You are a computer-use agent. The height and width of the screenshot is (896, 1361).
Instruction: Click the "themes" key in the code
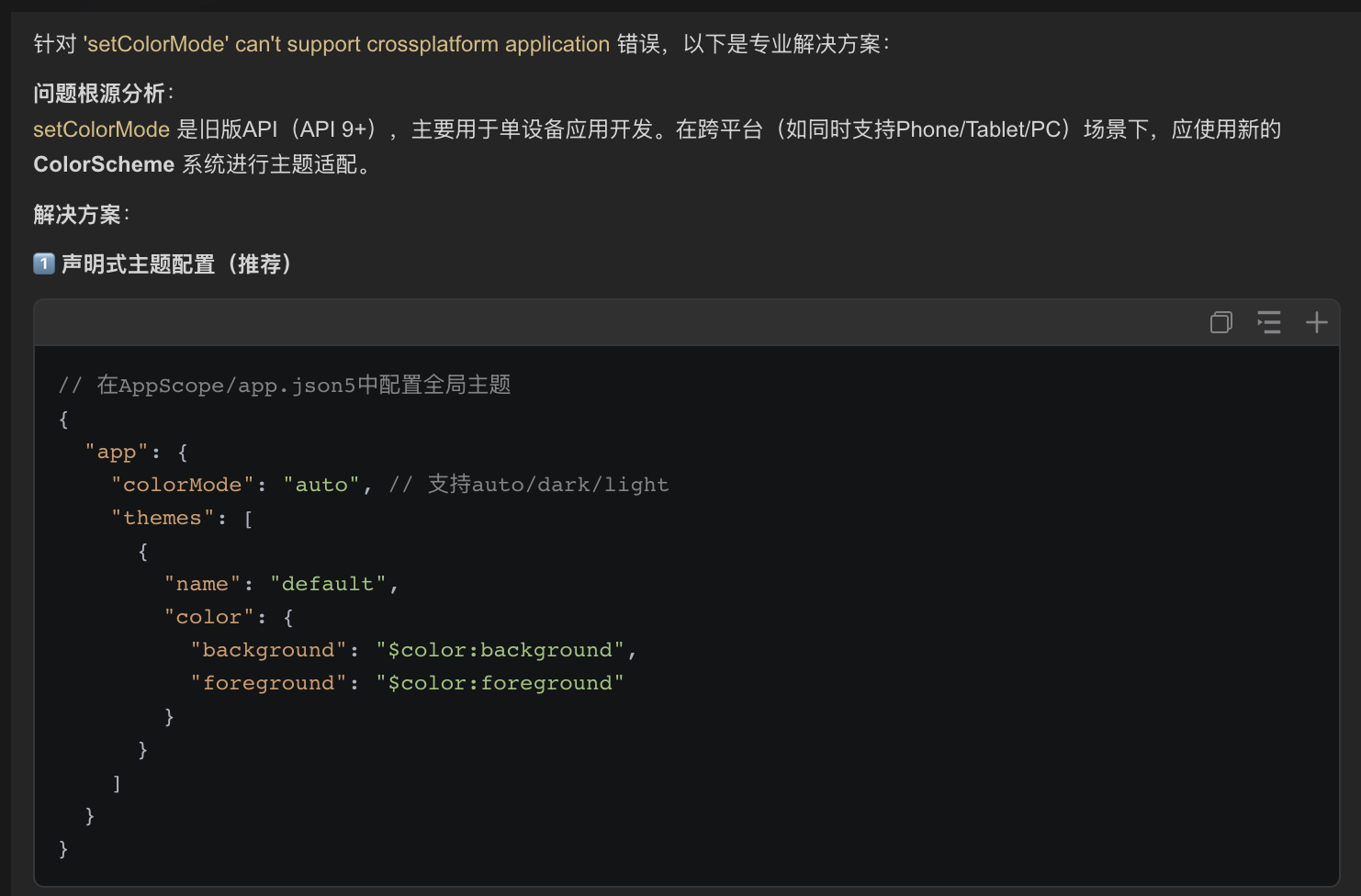[x=163, y=518]
